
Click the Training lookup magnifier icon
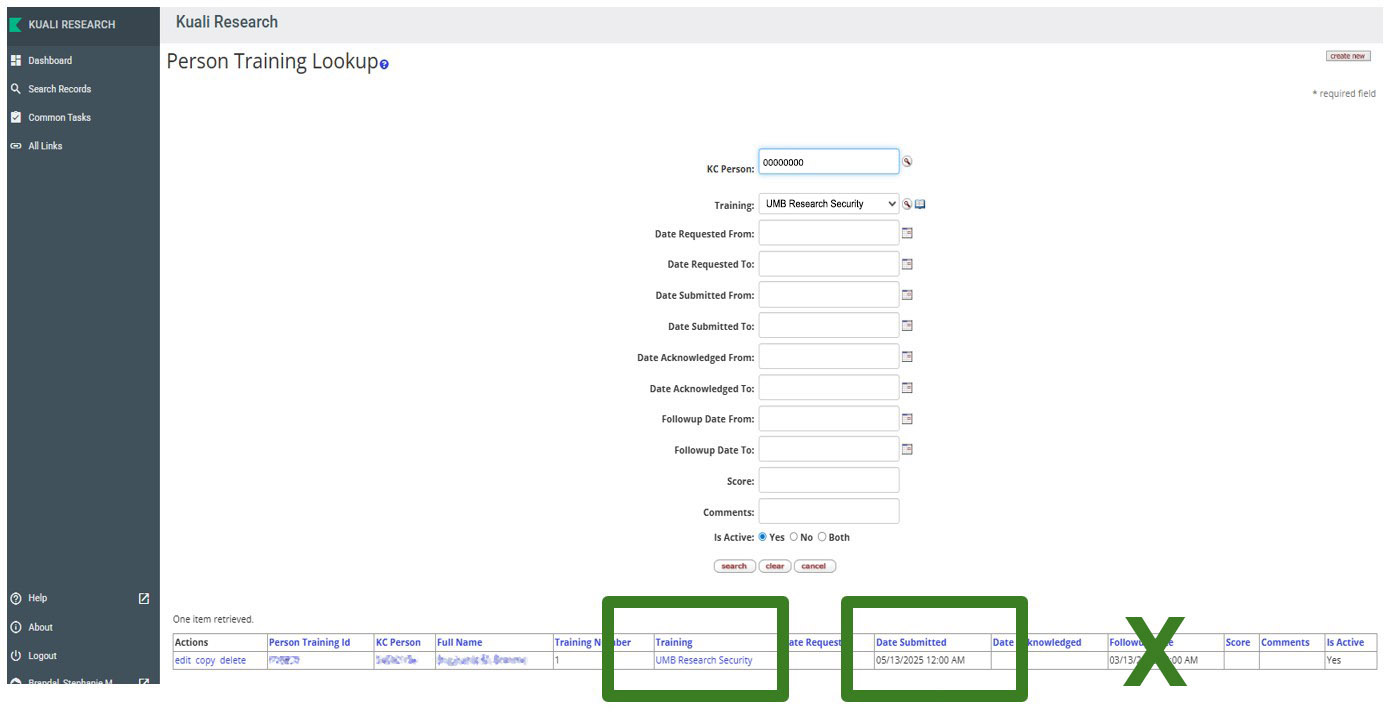[907, 204]
